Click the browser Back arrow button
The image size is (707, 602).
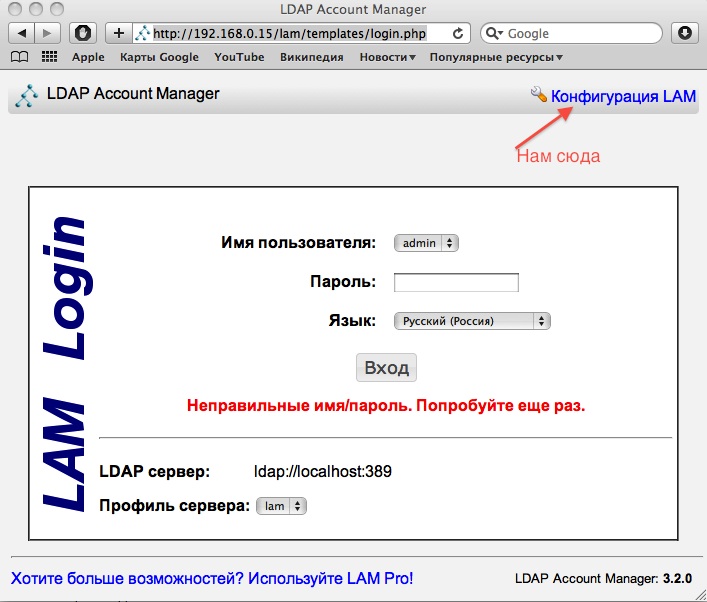coord(22,33)
